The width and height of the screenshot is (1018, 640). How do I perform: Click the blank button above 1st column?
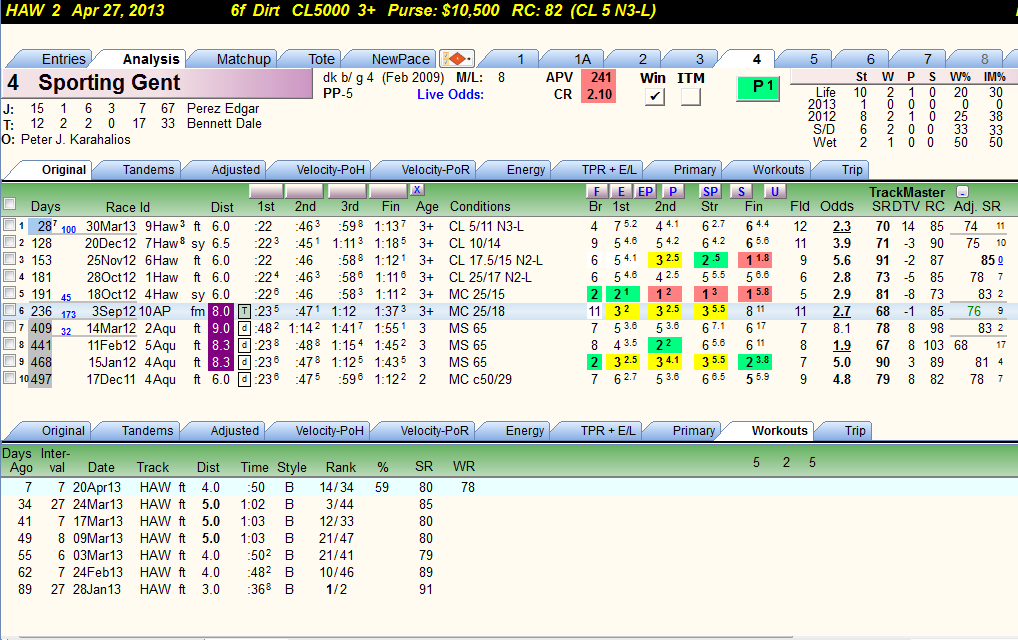tap(266, 191)
